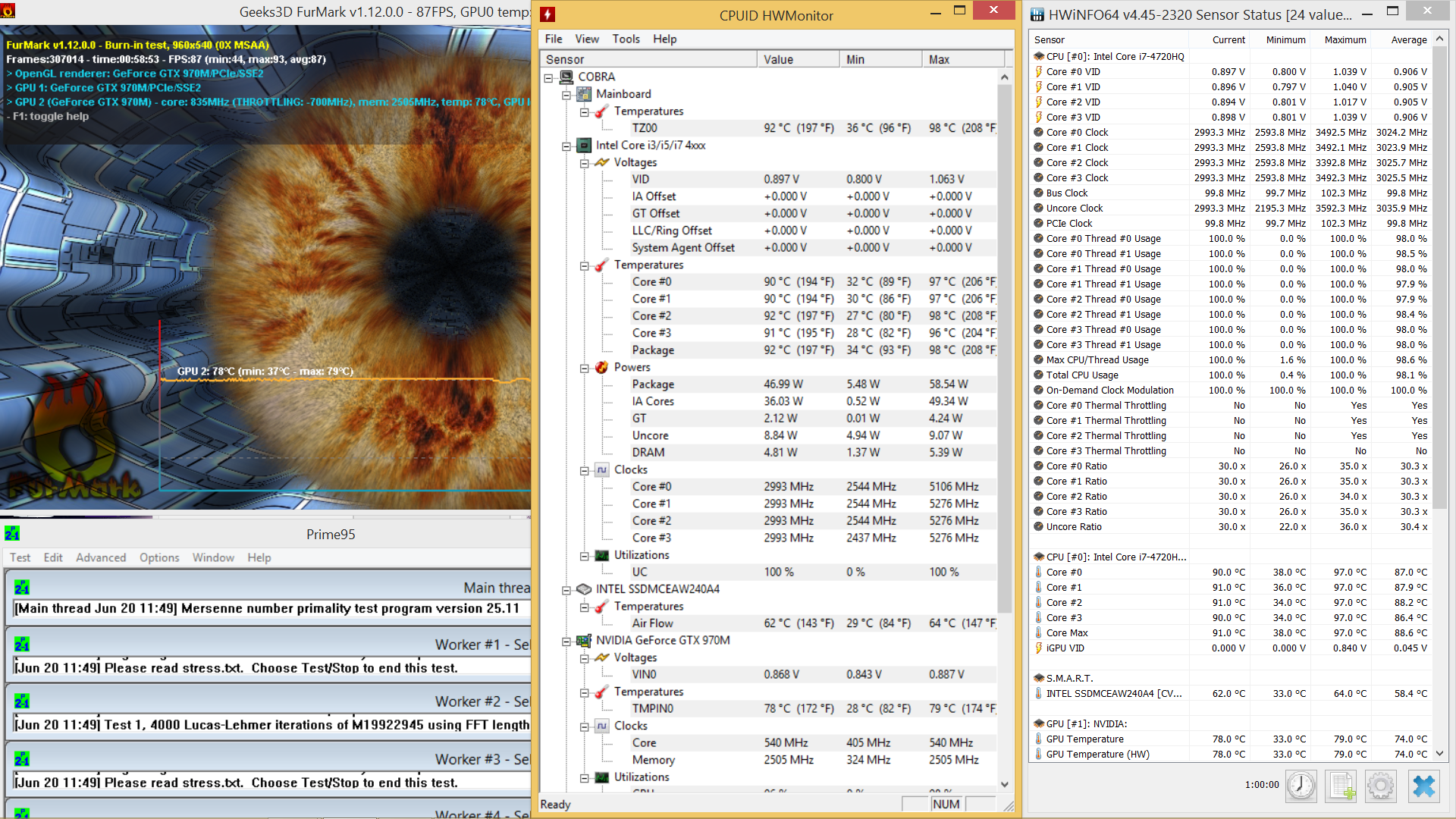
Task: Click the Value column header in HWMonitor
Action: (x=798, y=59)
